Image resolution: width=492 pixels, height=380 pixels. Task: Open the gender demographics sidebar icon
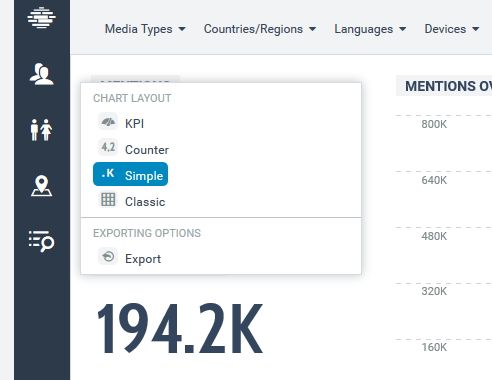click(41, 130)
